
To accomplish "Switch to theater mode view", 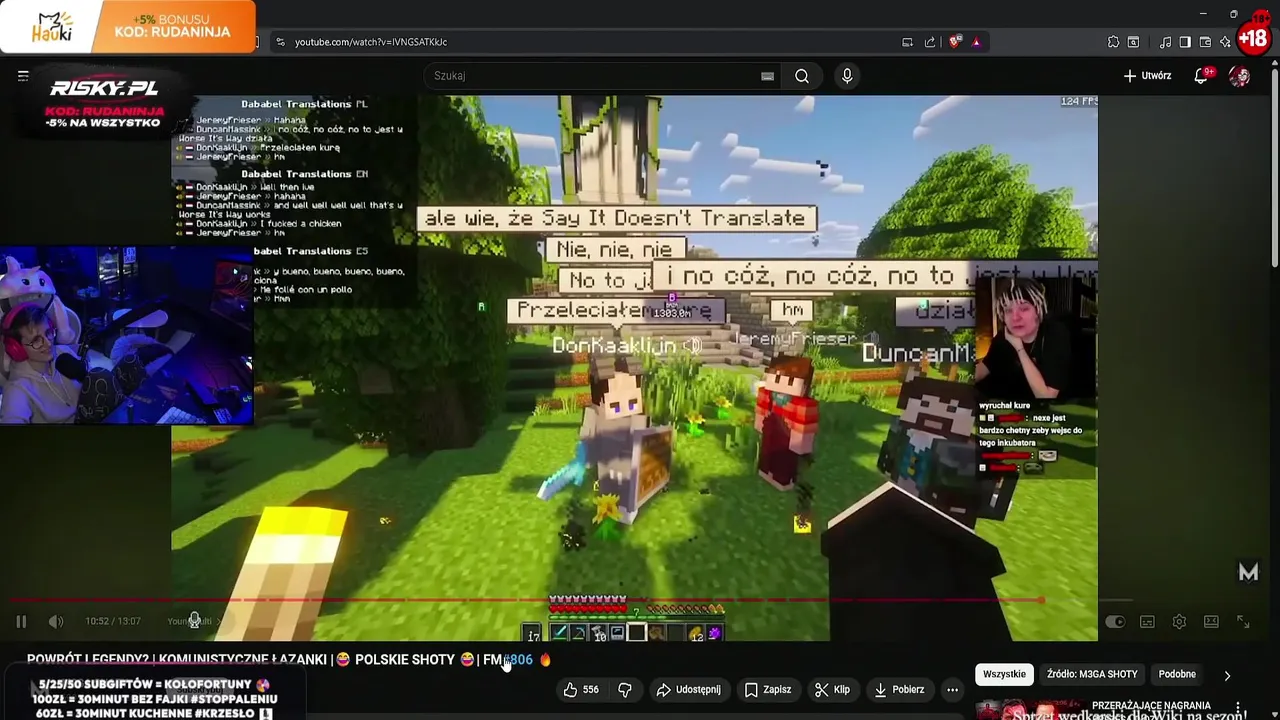I will point(1211,621).
